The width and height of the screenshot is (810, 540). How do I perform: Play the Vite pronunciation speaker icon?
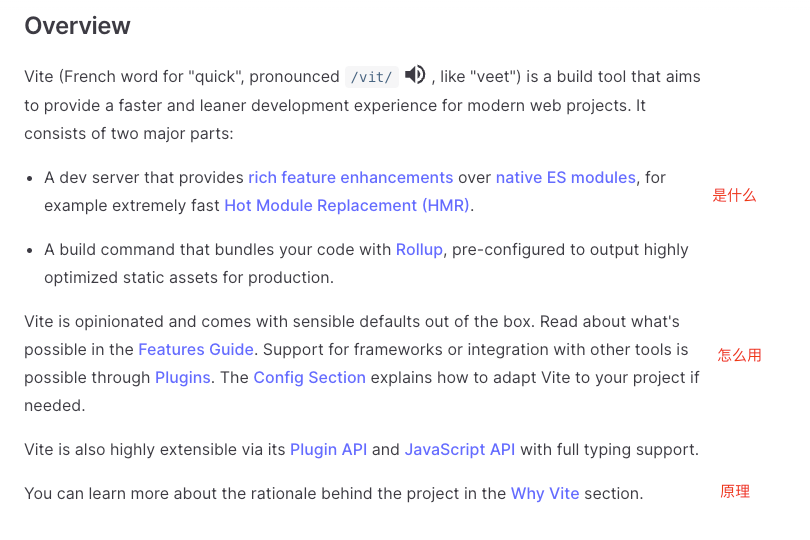[x=415, y=75]
